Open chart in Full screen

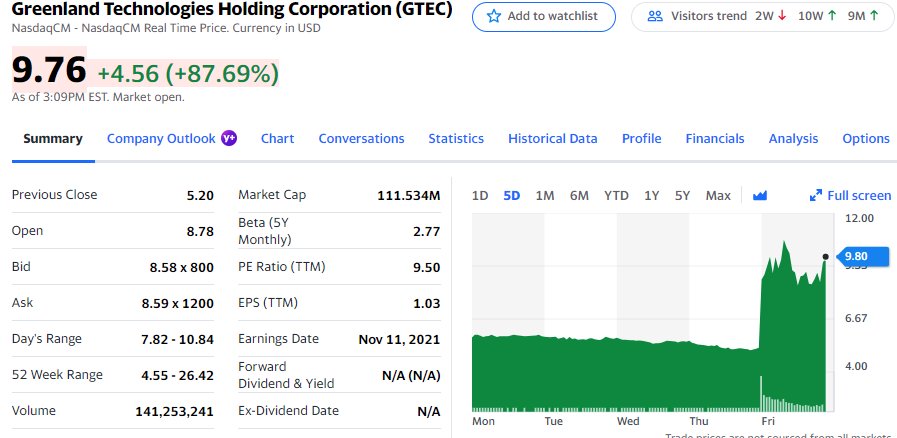[x=850, y=196]
